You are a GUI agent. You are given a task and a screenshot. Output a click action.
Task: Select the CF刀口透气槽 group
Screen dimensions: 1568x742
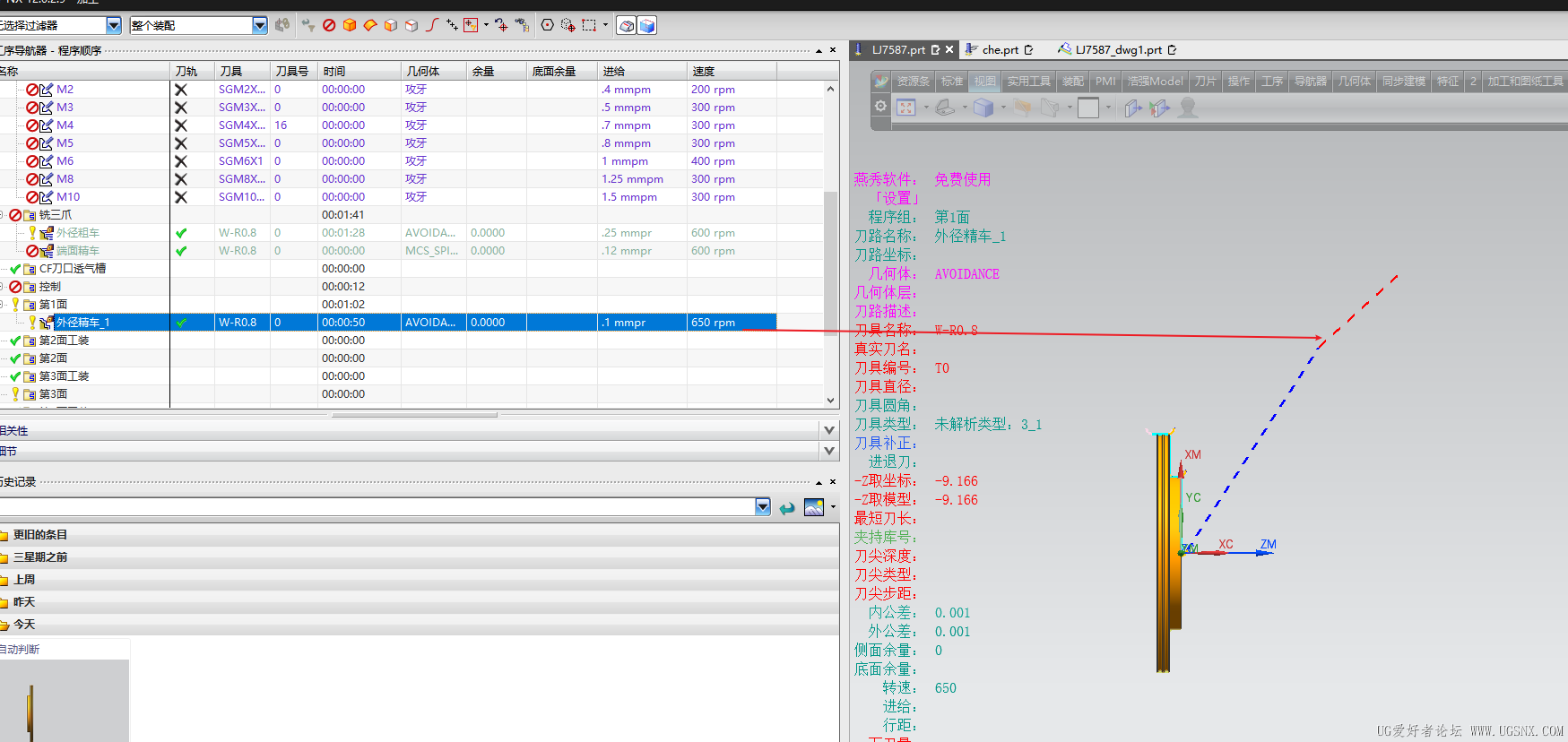point(72,268)
